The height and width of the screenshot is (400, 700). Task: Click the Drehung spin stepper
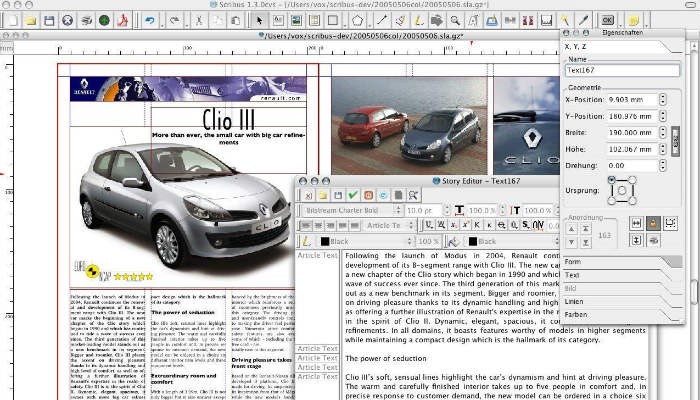pyautogui.click(x=663, y=165)
